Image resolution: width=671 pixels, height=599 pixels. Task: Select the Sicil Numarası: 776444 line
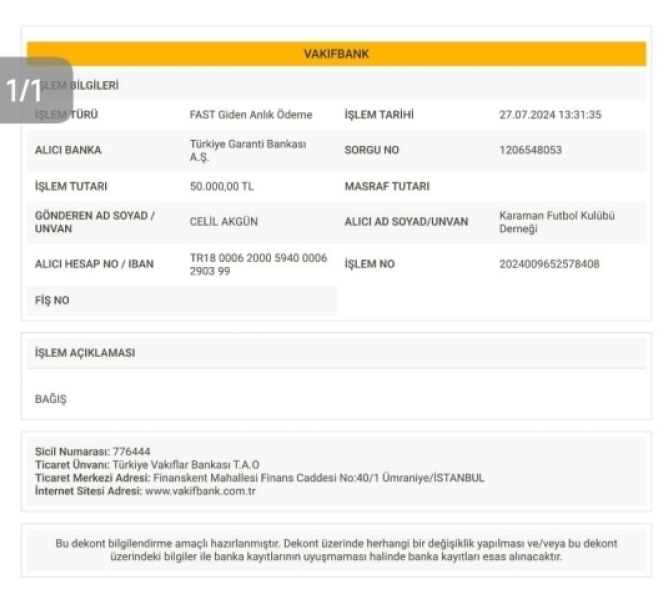coord(92,451)
